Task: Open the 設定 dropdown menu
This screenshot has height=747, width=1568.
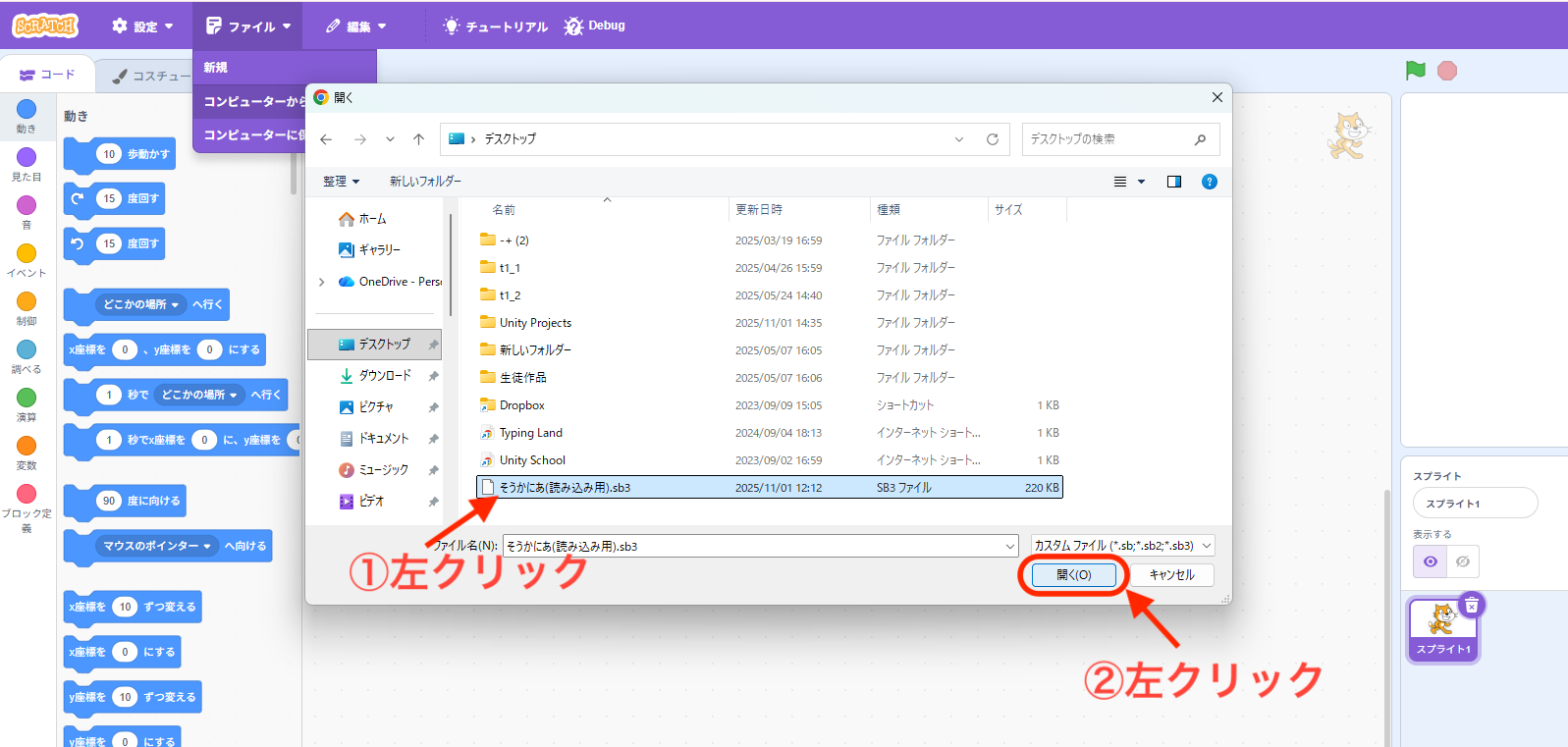Action: (x=142, y=27)
